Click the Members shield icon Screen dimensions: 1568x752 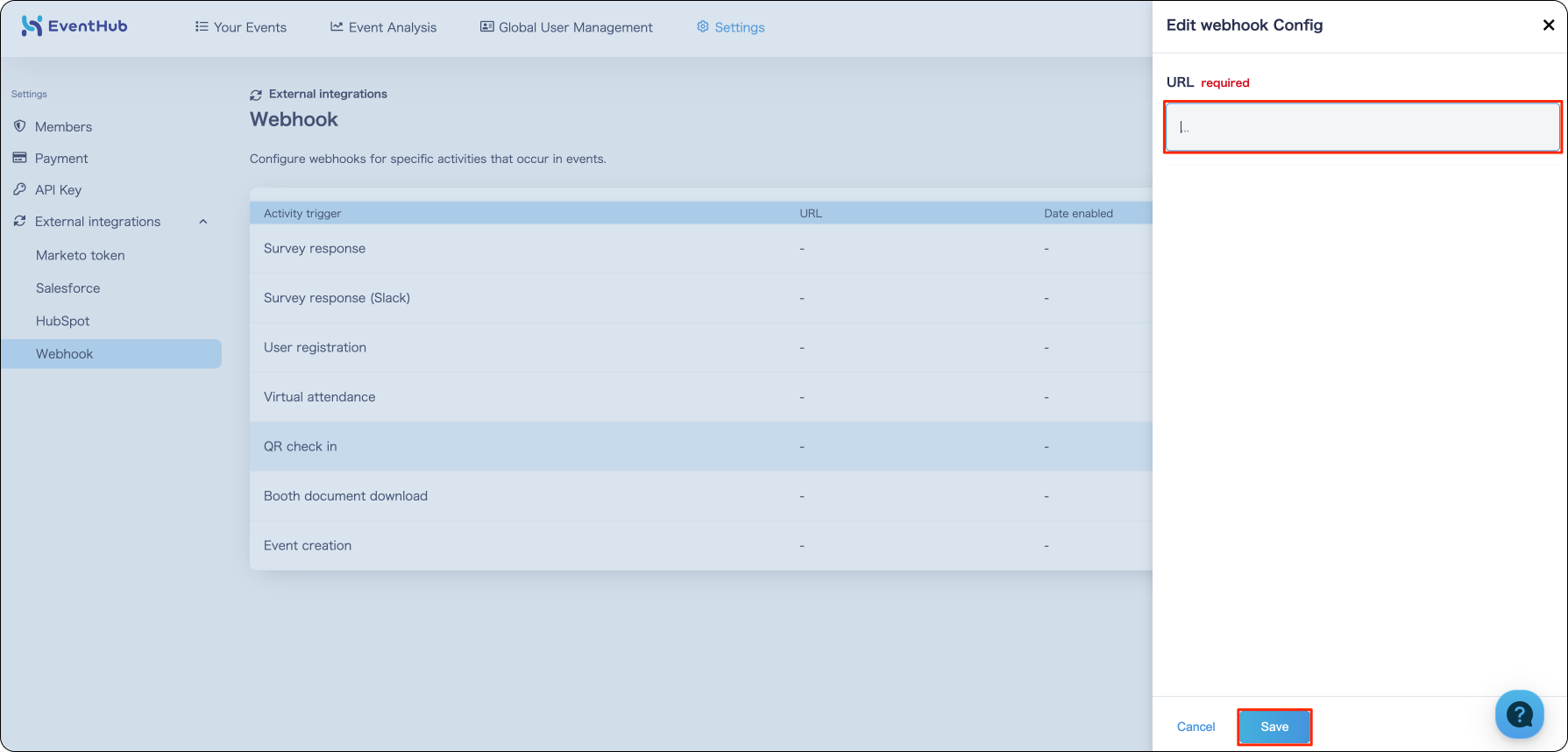click(19, 126)
